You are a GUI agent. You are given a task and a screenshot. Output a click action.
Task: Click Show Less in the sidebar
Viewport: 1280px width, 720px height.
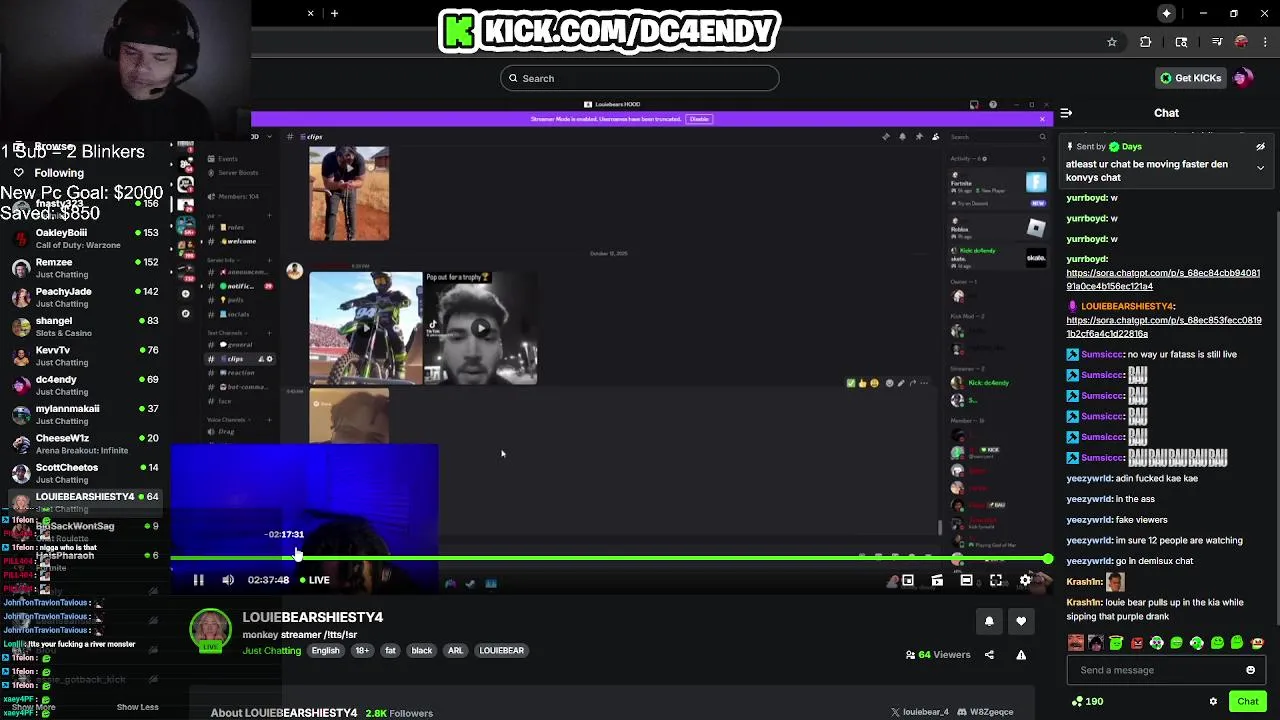point(137,707)
